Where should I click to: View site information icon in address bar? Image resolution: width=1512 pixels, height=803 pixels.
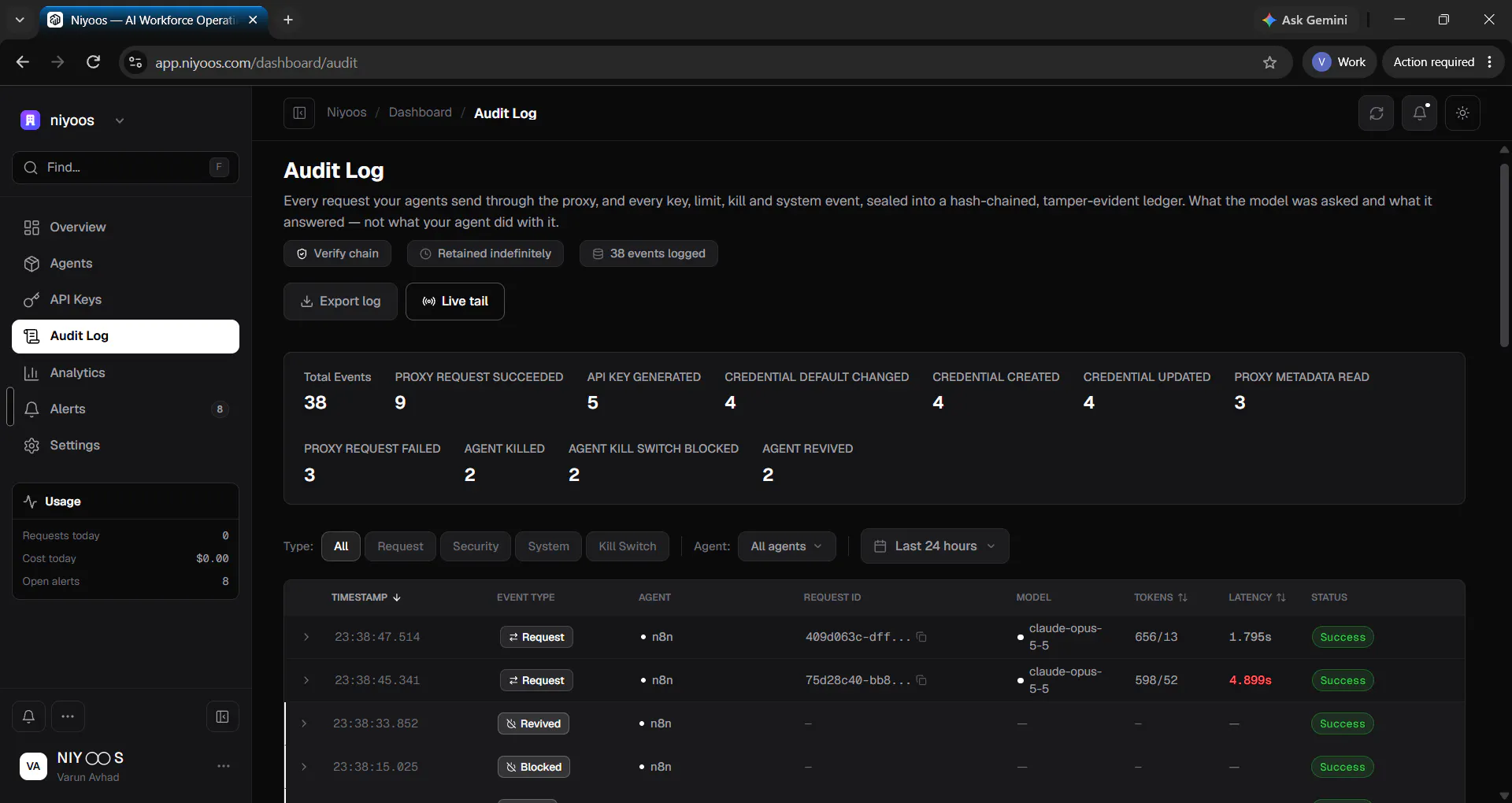coord(135,62)
